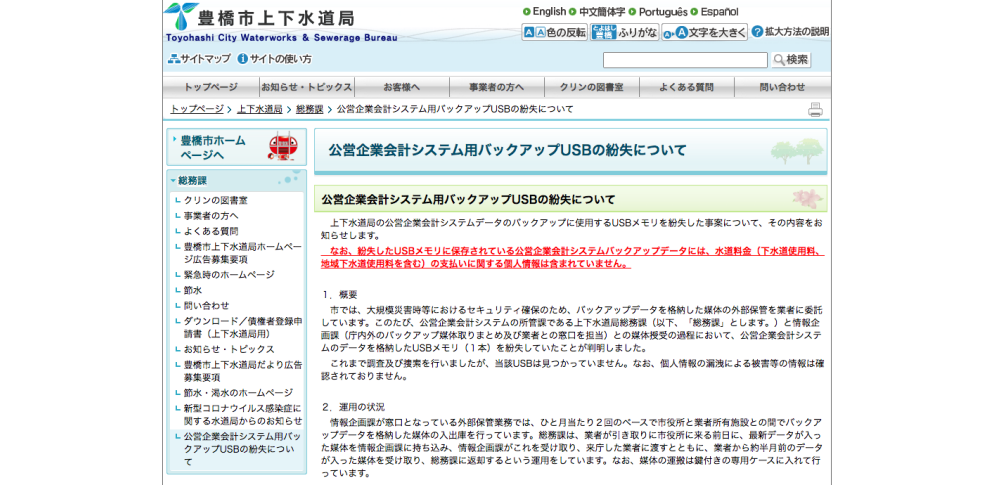Open the お知らせ・トピックス navigation tab
This screenshot has height=485, width=1000.
click(x=307, y=87)
